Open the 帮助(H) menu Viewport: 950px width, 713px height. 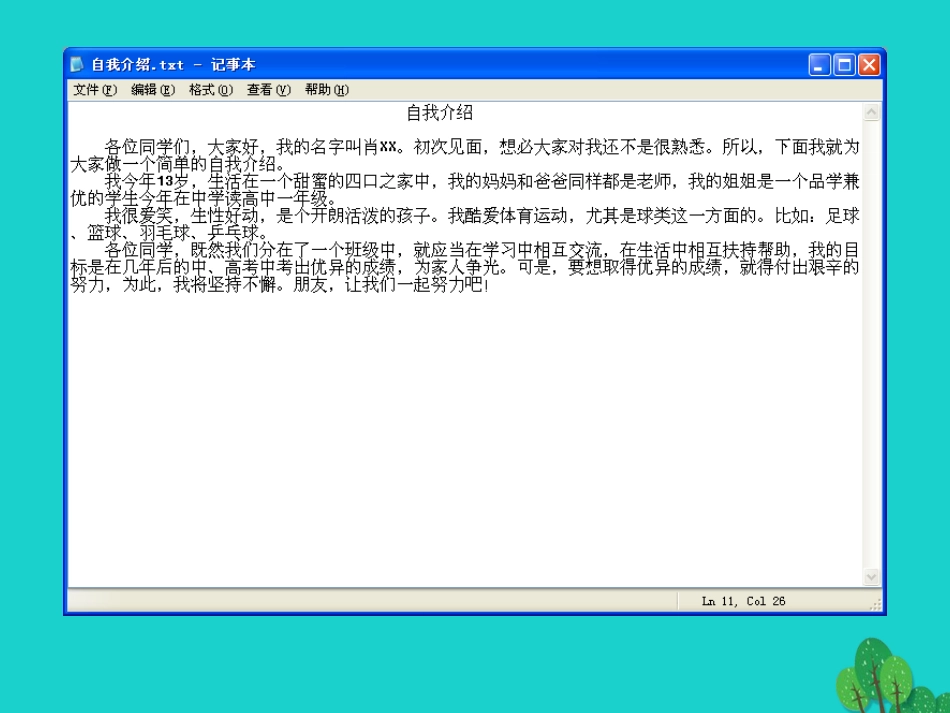point(327,90)
